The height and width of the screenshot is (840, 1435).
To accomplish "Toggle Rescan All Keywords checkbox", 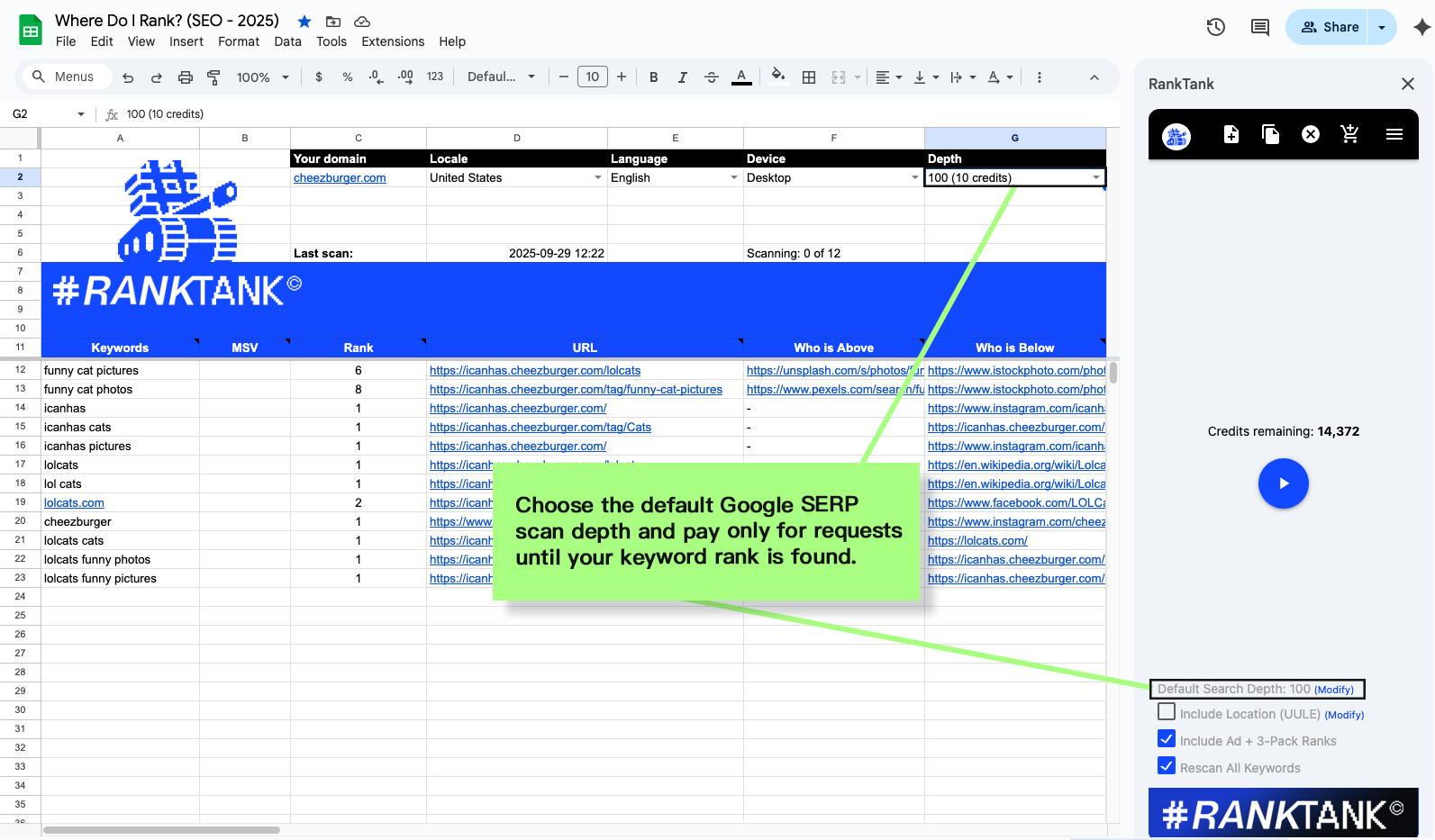I will coord(1167,766).
